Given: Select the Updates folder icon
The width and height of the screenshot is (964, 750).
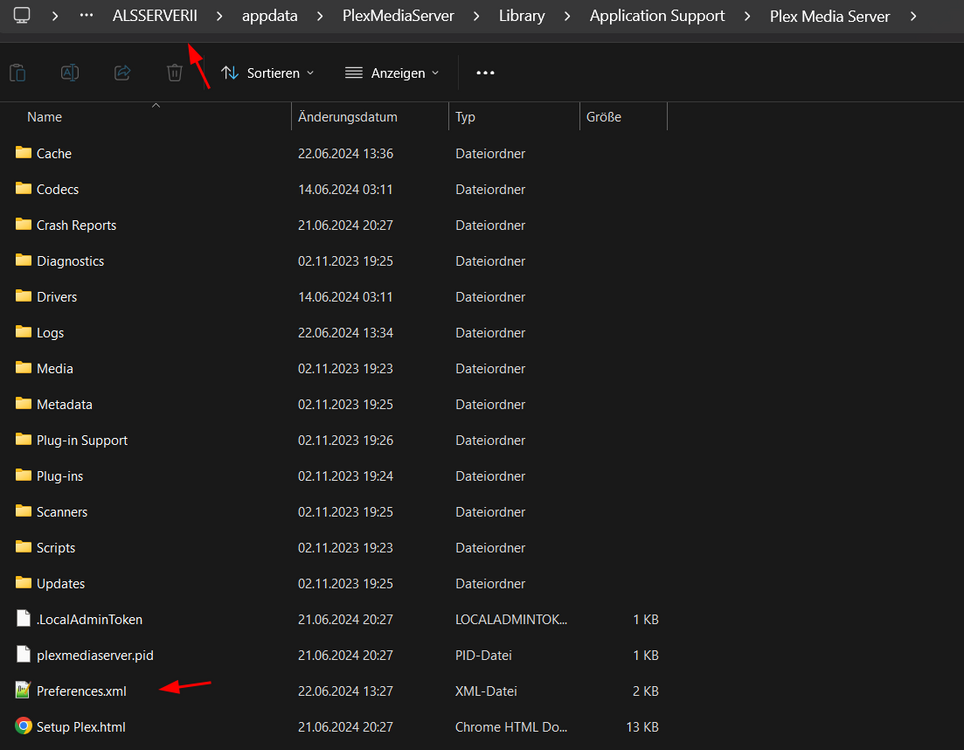Looking at the screenshot, I should 23,582.
